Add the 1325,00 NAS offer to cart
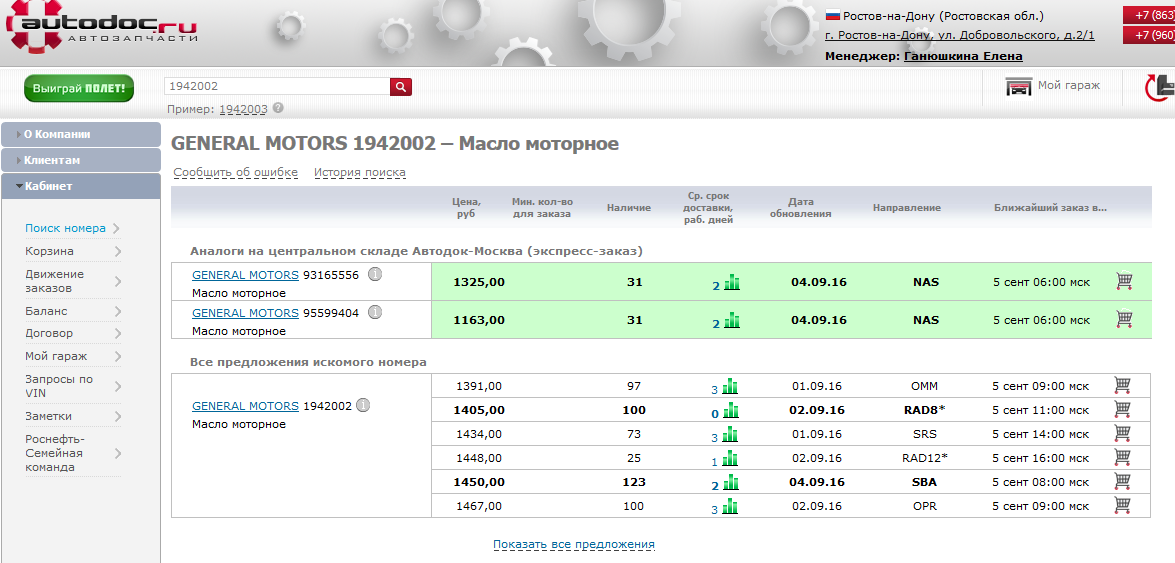Image resolution: width=1175 pixels, height=563 pixels. pyautogui.click(x=1124, y=282)
